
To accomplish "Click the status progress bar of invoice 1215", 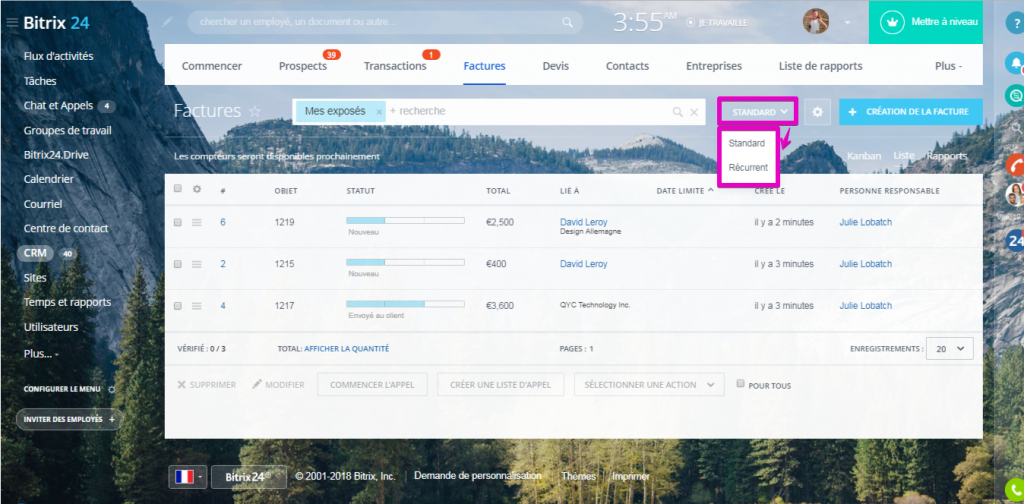I will (x=405, y=262).
